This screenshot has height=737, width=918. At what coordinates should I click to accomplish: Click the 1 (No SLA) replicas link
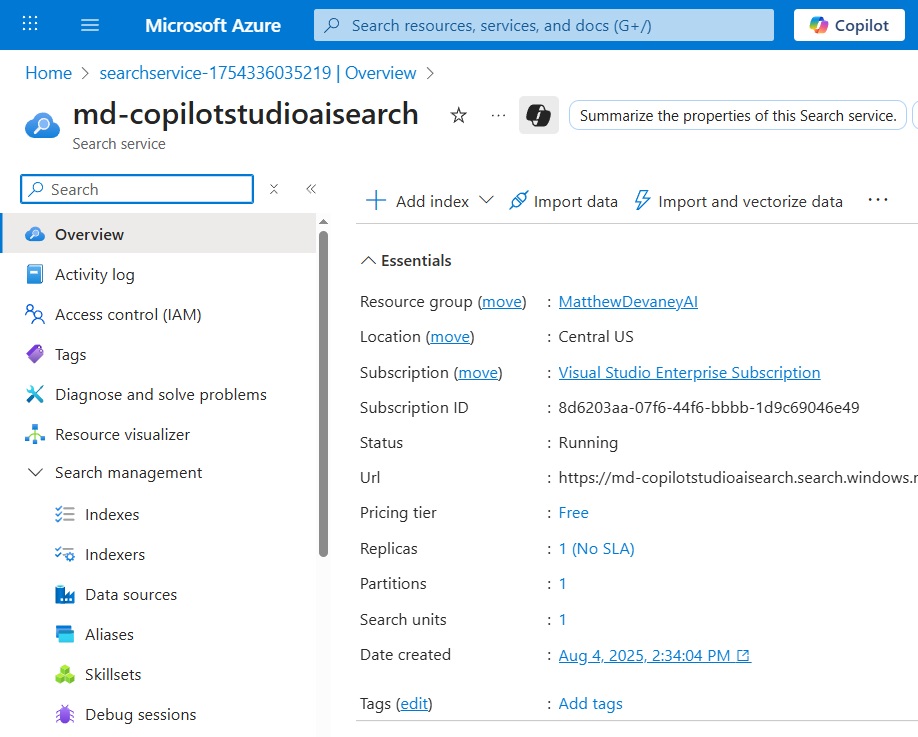[x=596, y=549]
